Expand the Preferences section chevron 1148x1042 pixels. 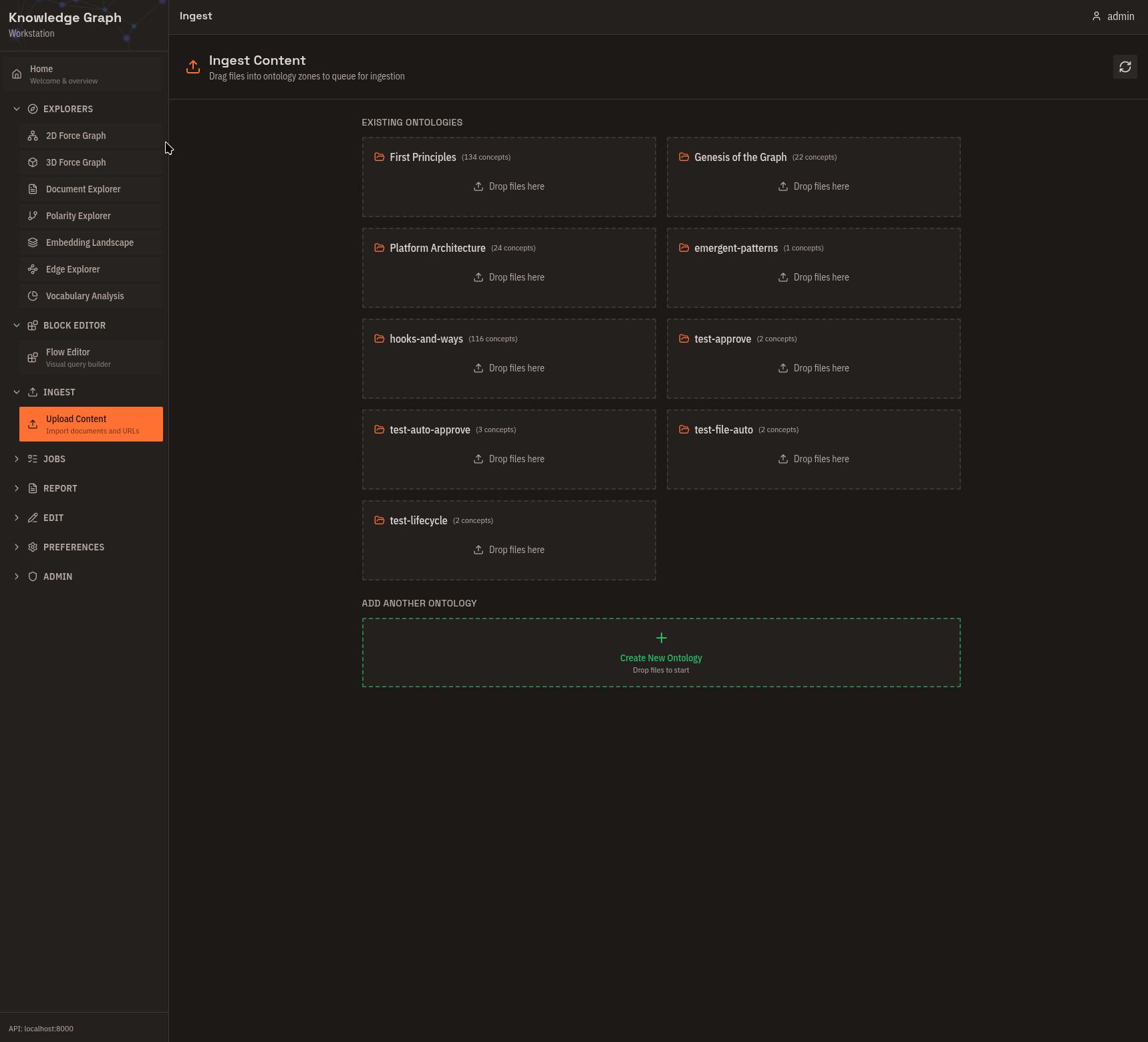tap(17, 547)
